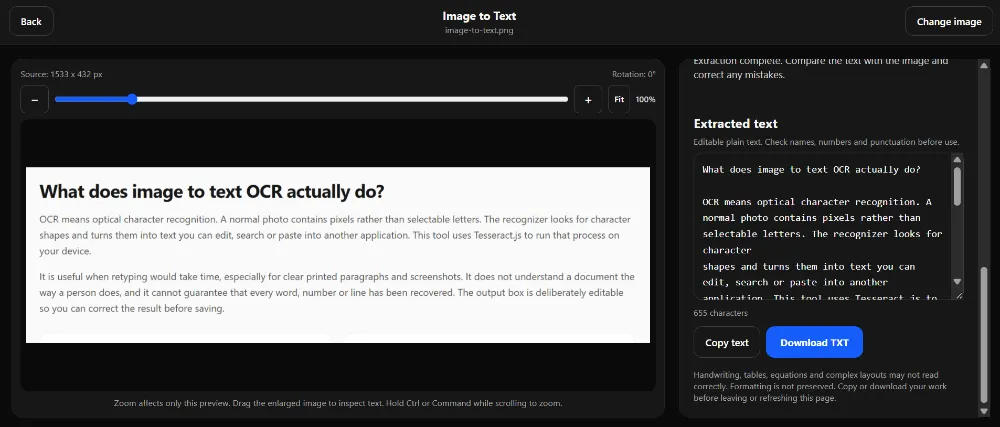Click inside the extracted text box
Viewport: 1000px width, 427px height.
pyautogui.click(x=823, y=226)
